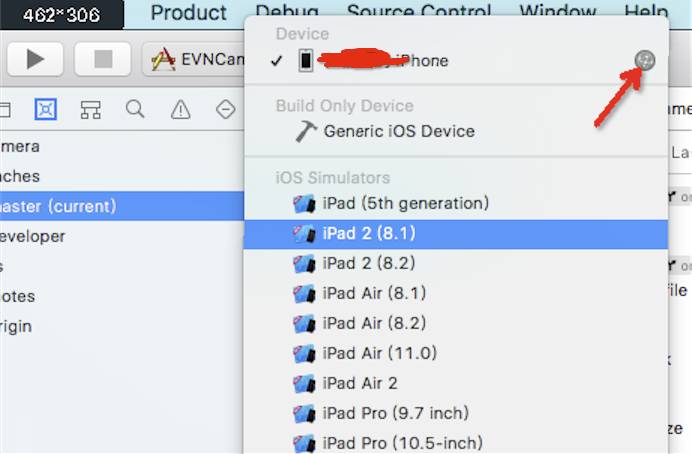
Task: Click the simulator icon beside iPad 2 (8.1)
Action: 304,233
